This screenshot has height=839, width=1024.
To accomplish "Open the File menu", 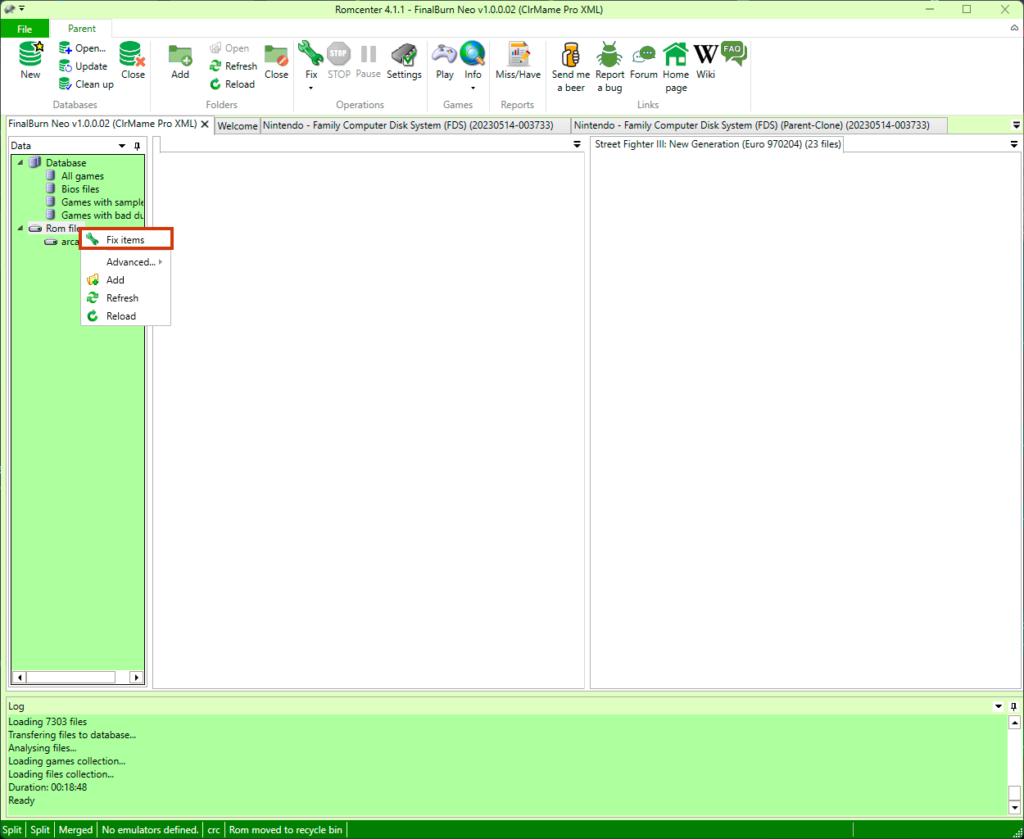I will (24, 29).
